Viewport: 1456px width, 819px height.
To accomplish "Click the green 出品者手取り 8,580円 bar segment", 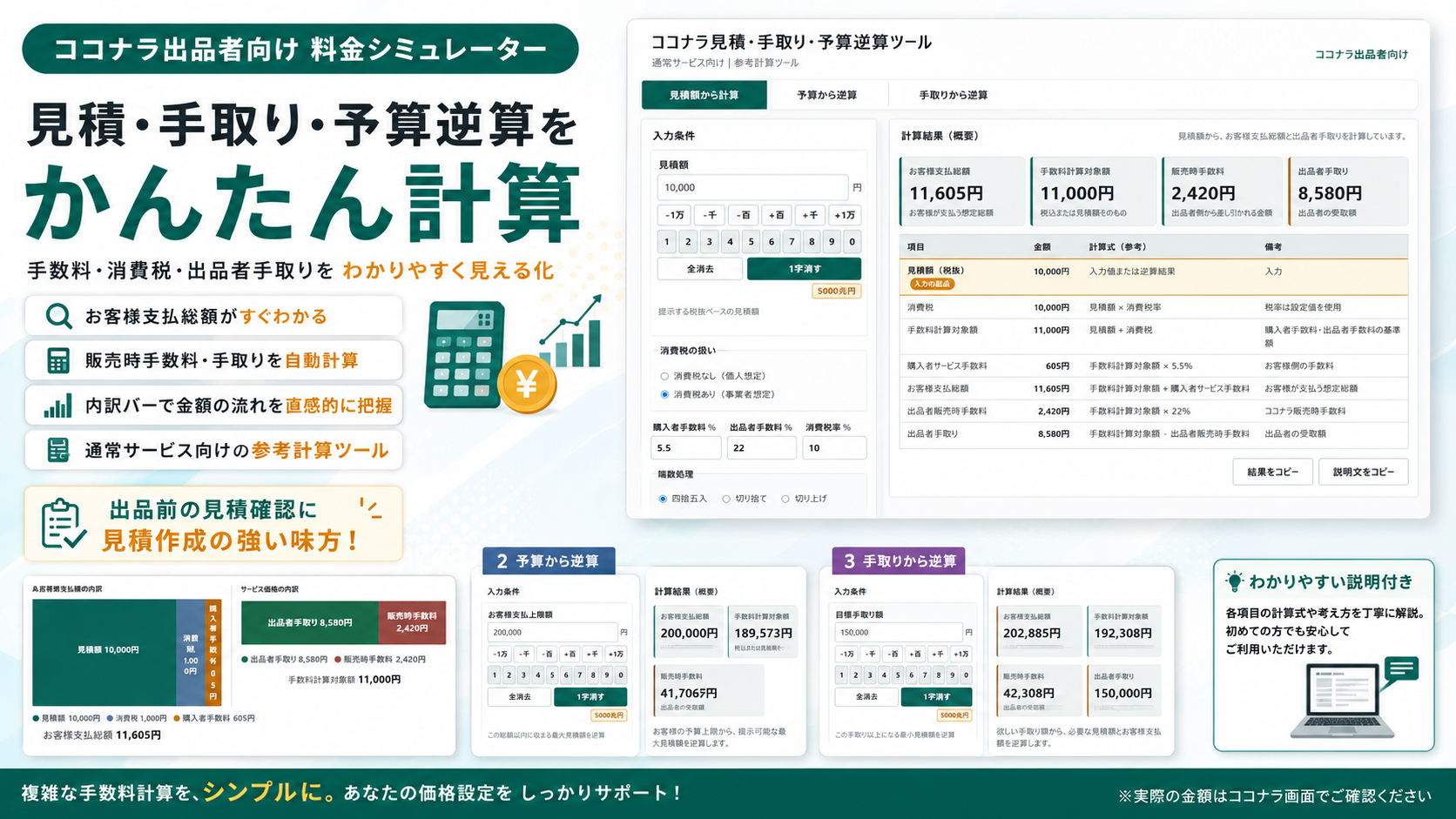I will (310, 622).
